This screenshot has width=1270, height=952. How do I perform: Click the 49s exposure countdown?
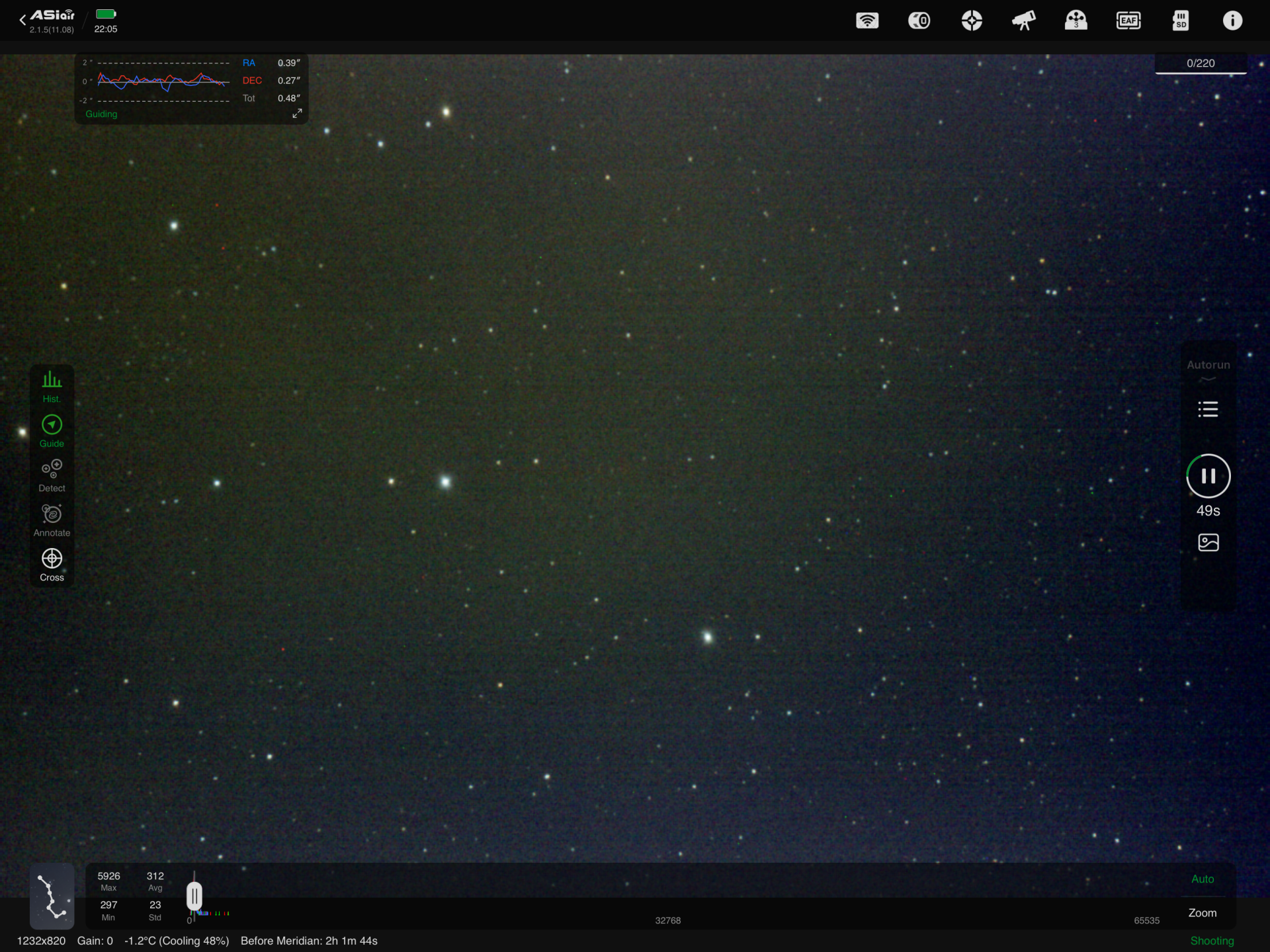click(1208, 510)
